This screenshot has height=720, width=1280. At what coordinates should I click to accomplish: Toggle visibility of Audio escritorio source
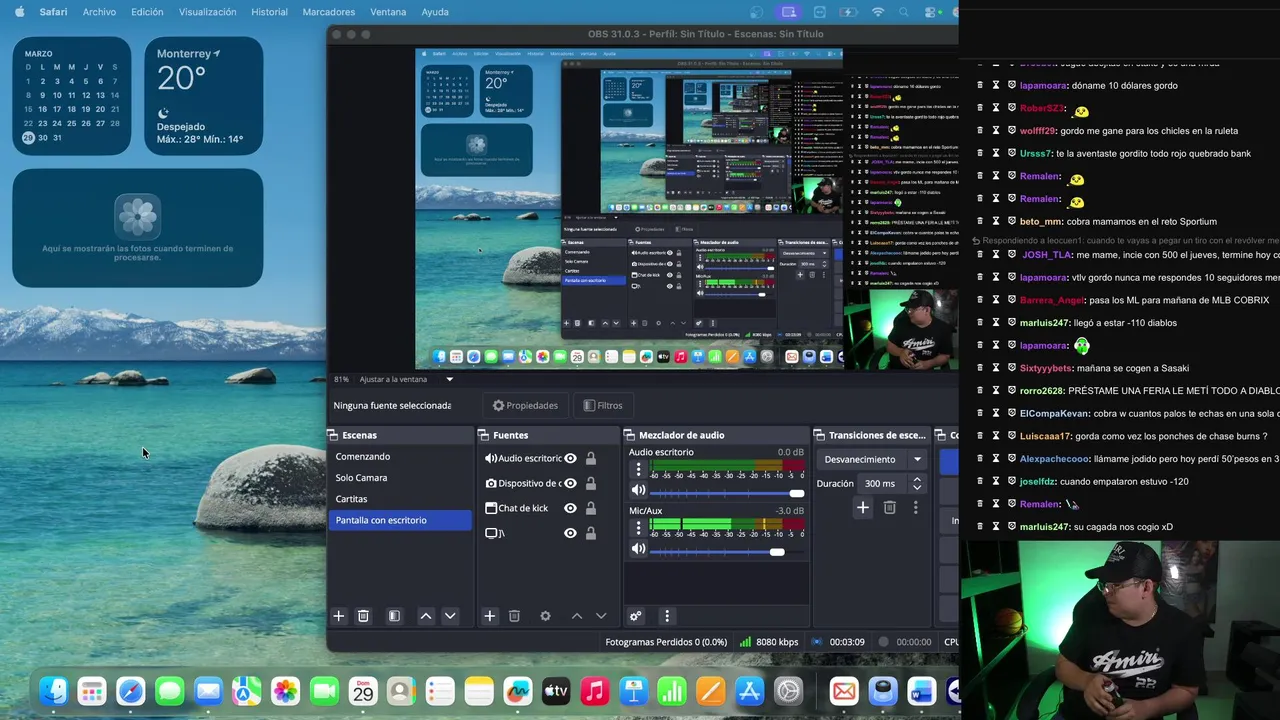tap(570, 458)
